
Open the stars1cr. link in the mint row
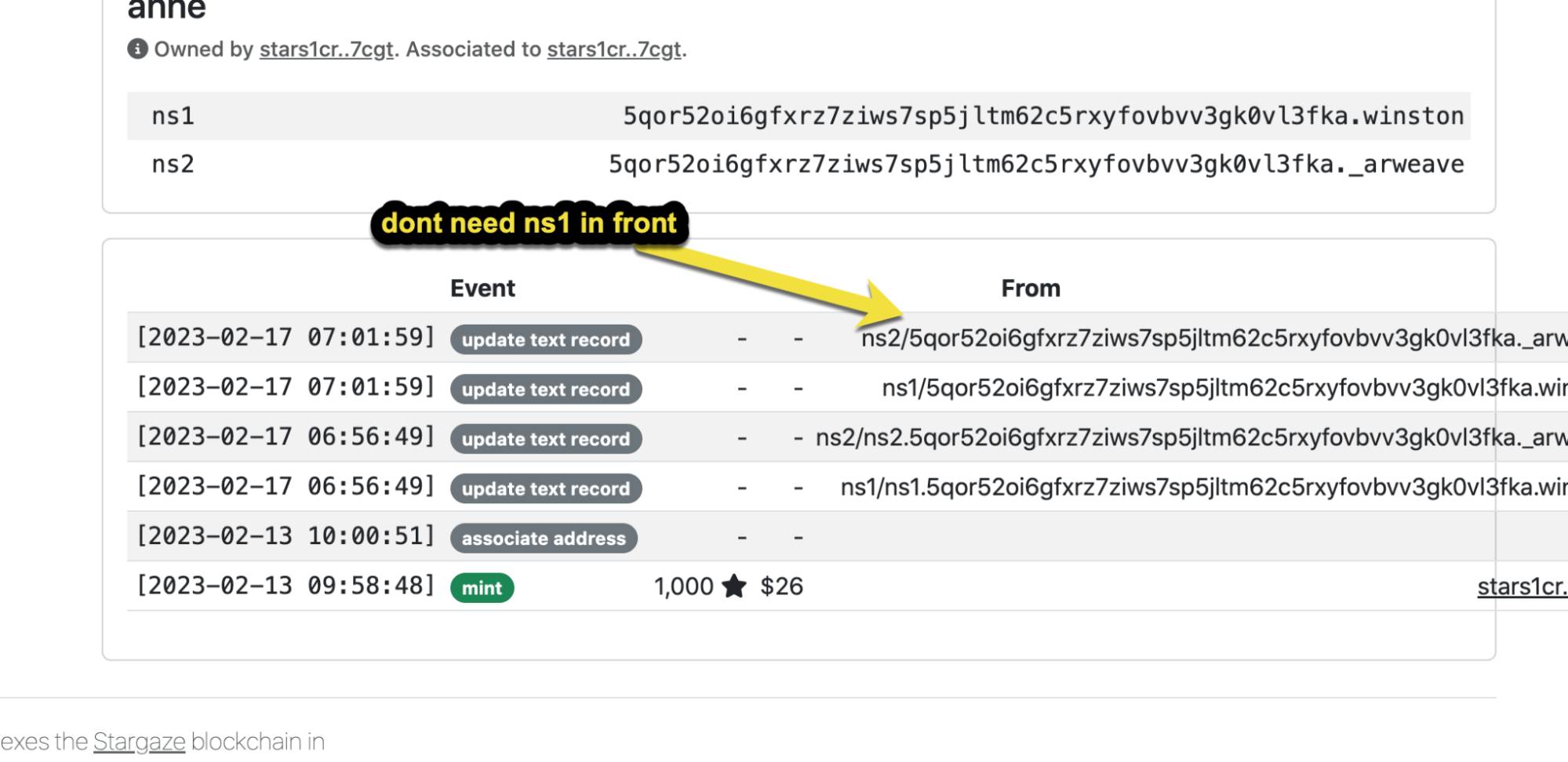tap(1521, 586)
